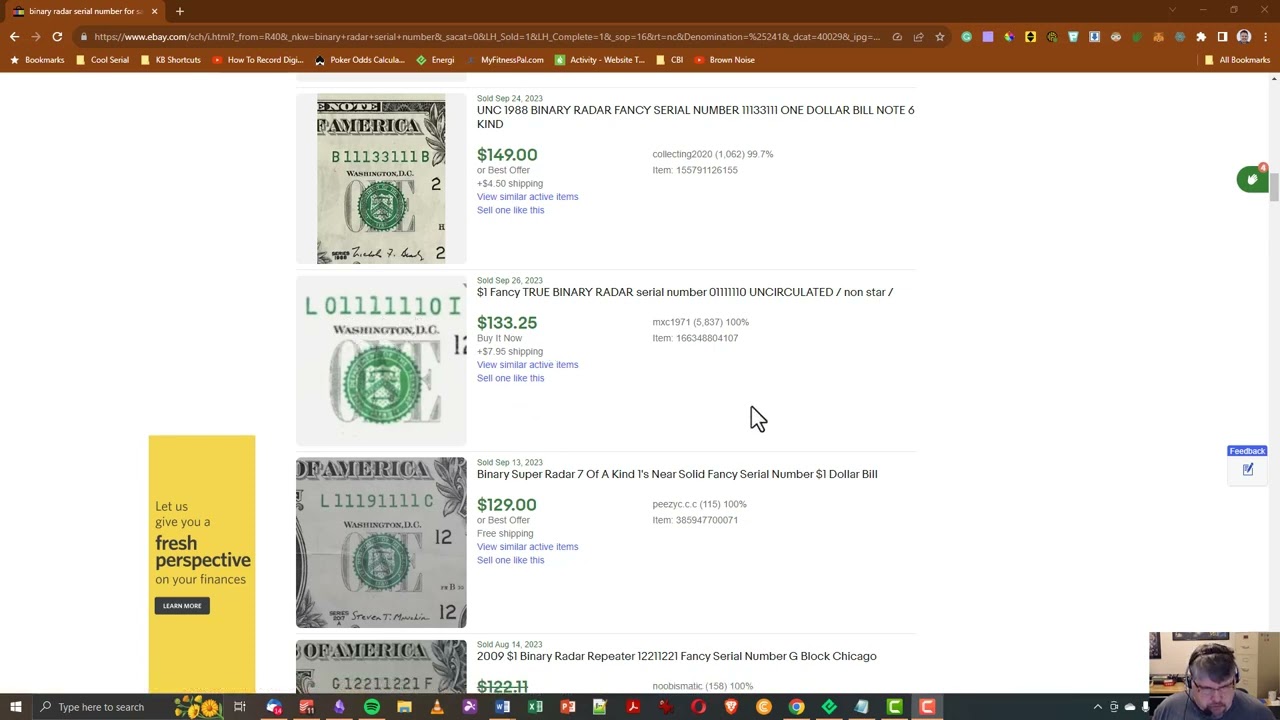Open Opera browser from the taskbar
This screenshot has height=720, width=1280.
pos(698,707)
